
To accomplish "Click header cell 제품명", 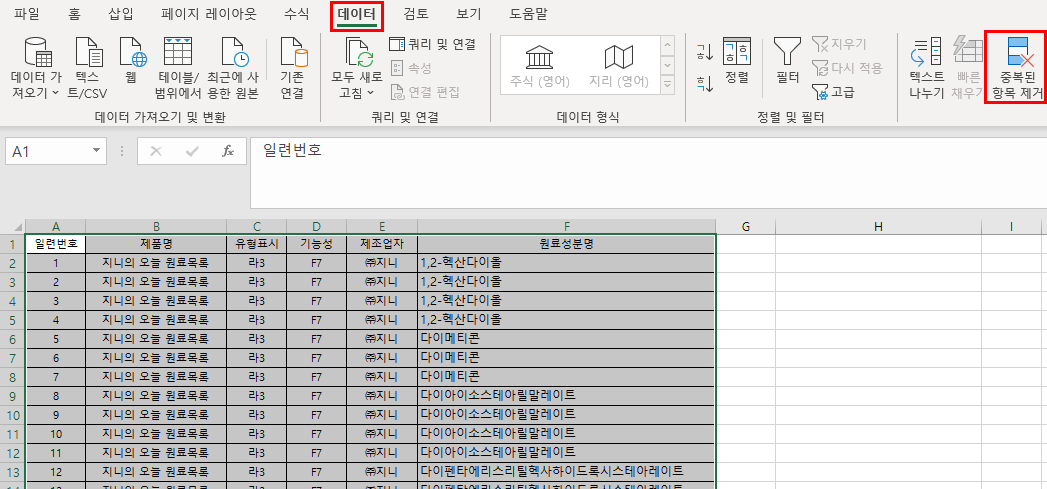I will point(156,244).
